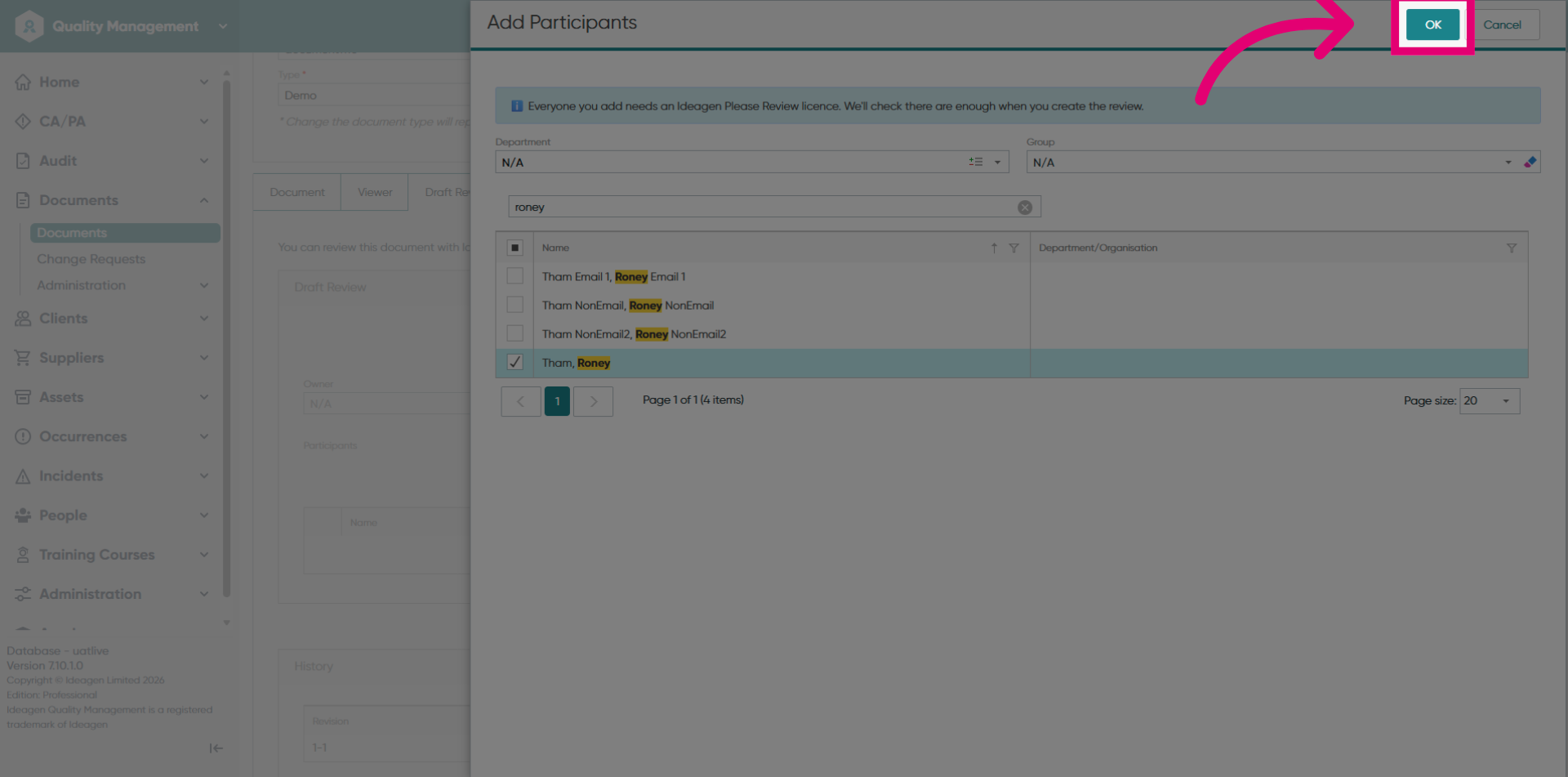The height and width of the screenshot is (777, 1568).
Task: Confirm participants with the OK button
Action: [1432, 25]
